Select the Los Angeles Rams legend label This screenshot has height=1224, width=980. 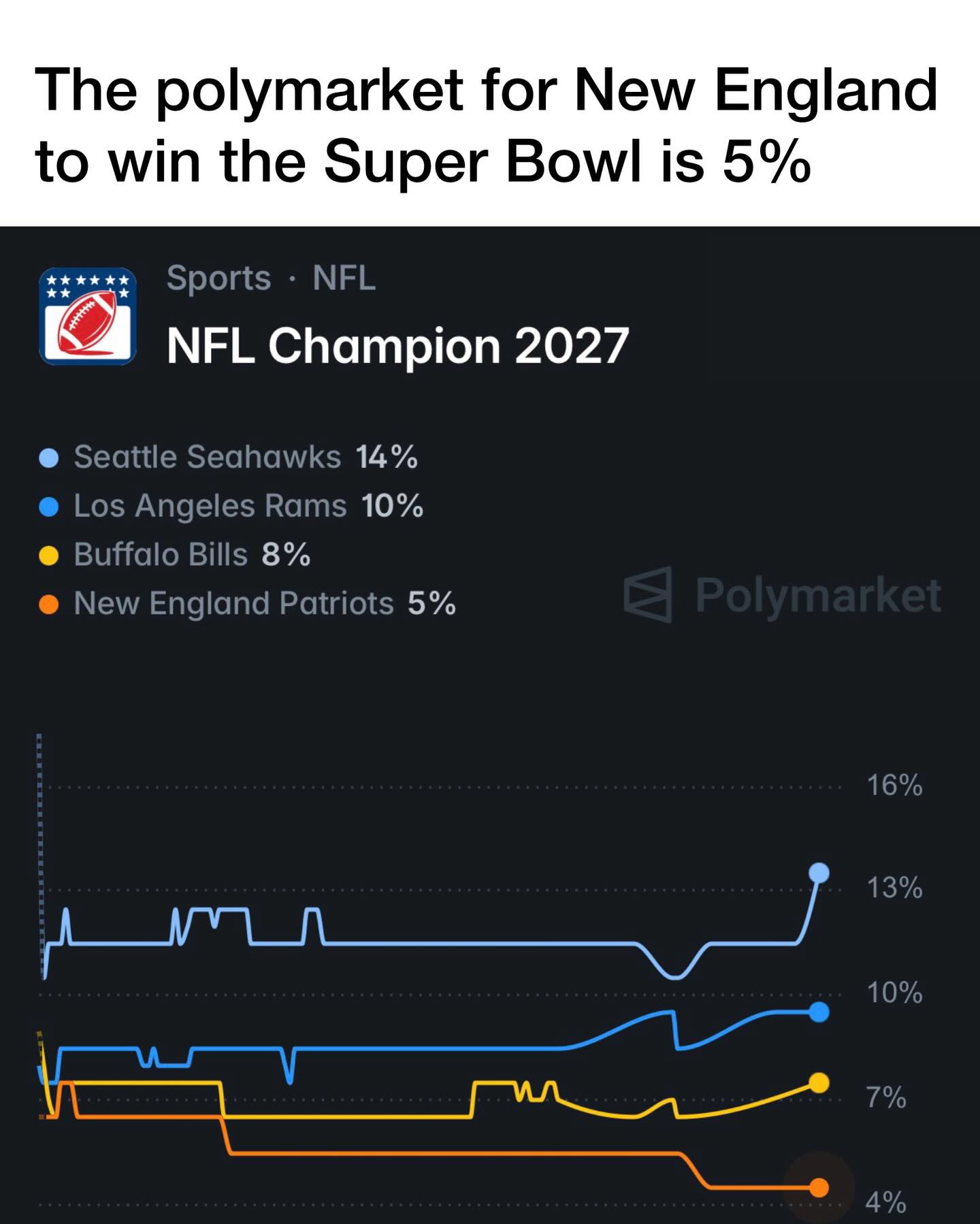tap(210, 506)
